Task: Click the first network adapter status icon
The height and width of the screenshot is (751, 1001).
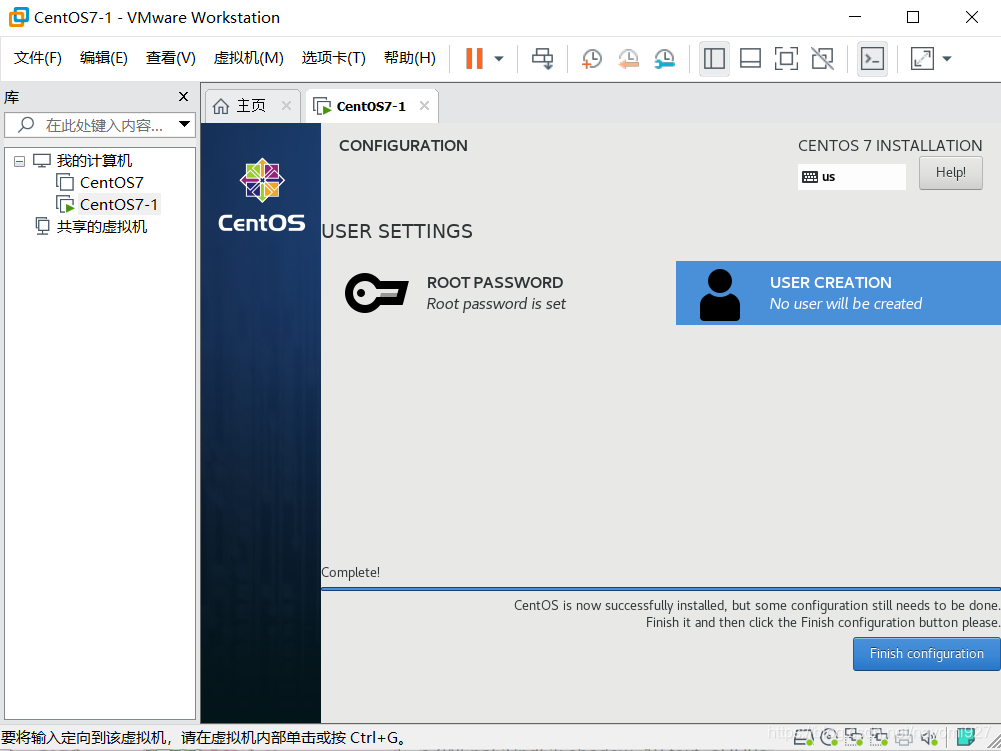Action: point(854,738)
